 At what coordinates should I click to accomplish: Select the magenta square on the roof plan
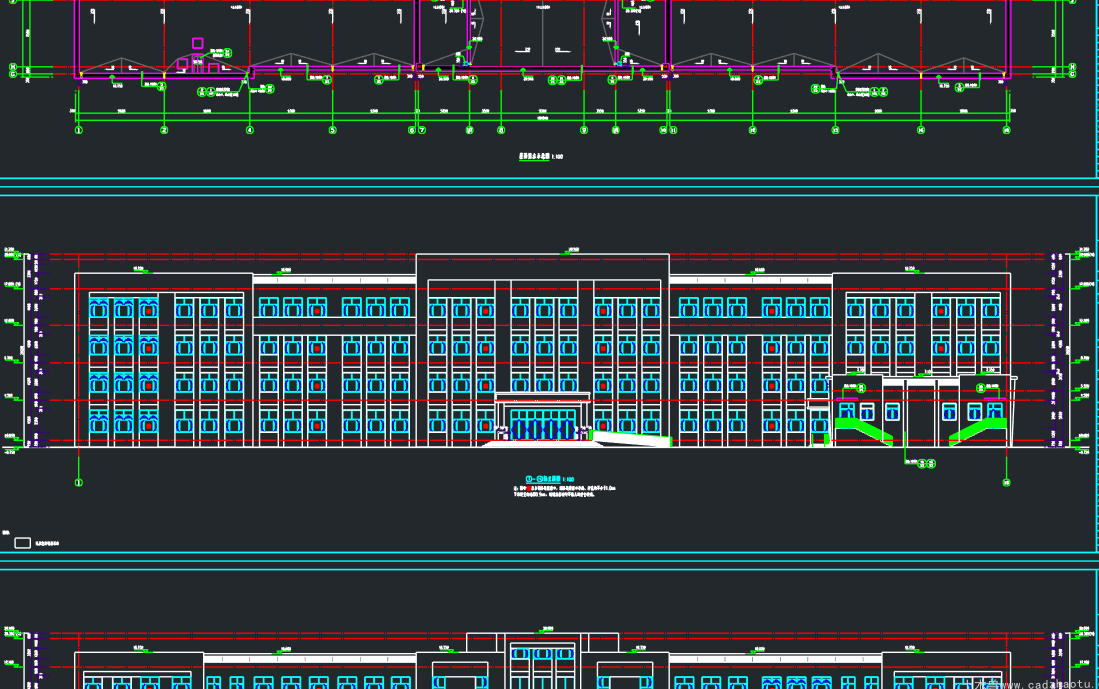click(198, 43)
